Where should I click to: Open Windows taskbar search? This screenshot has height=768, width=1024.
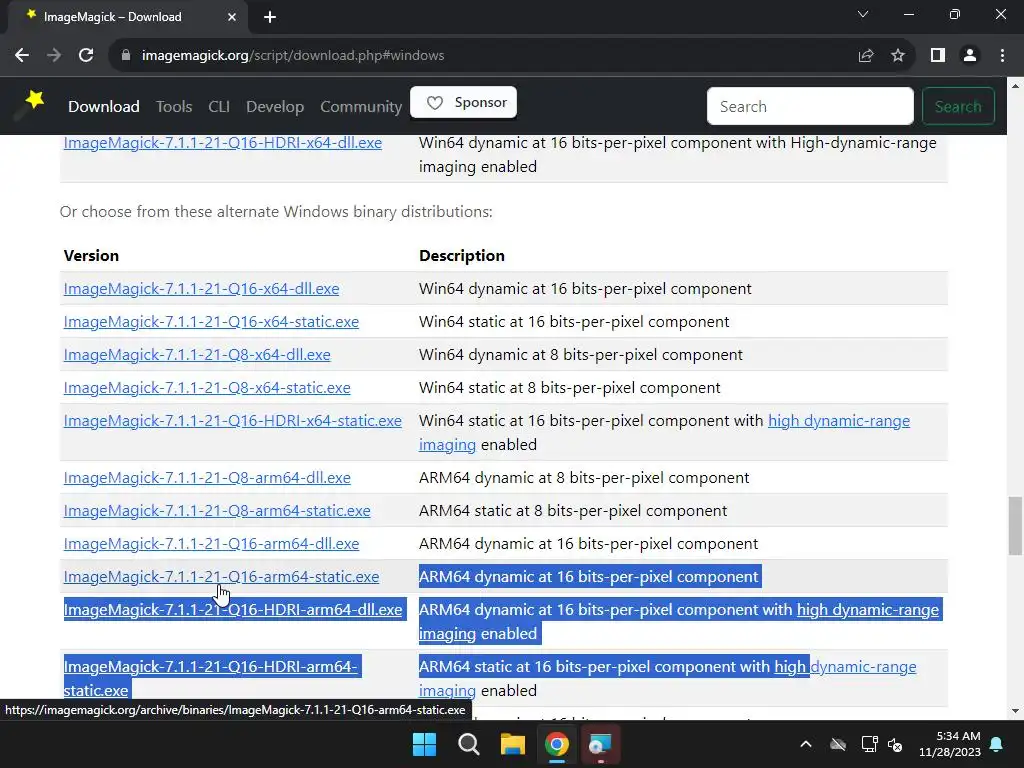469,744
